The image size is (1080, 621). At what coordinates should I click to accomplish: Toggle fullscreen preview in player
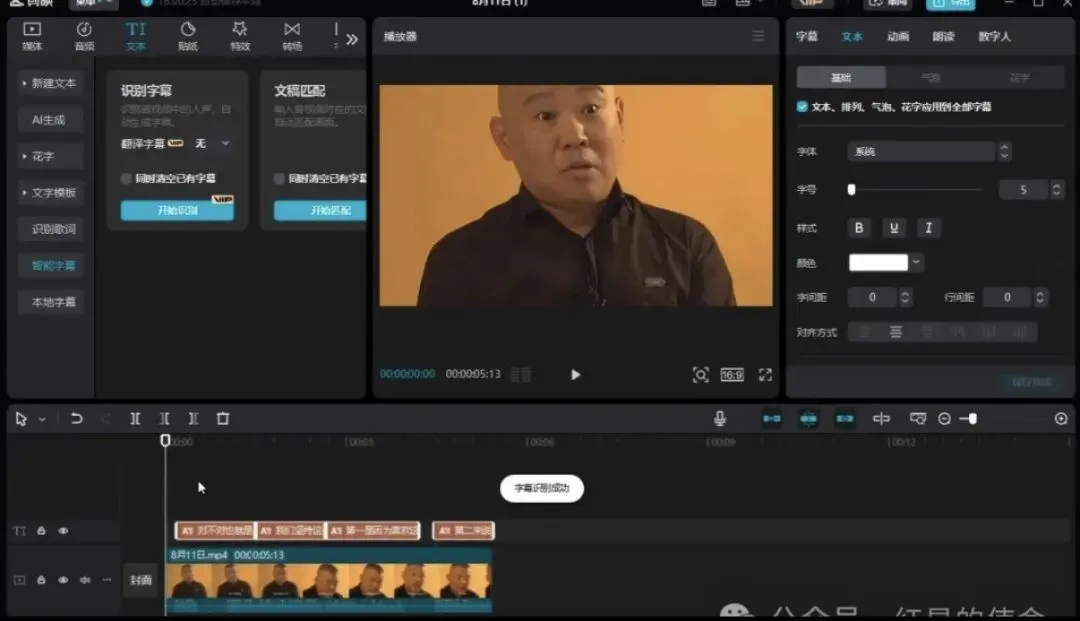[x=765, y=375]
